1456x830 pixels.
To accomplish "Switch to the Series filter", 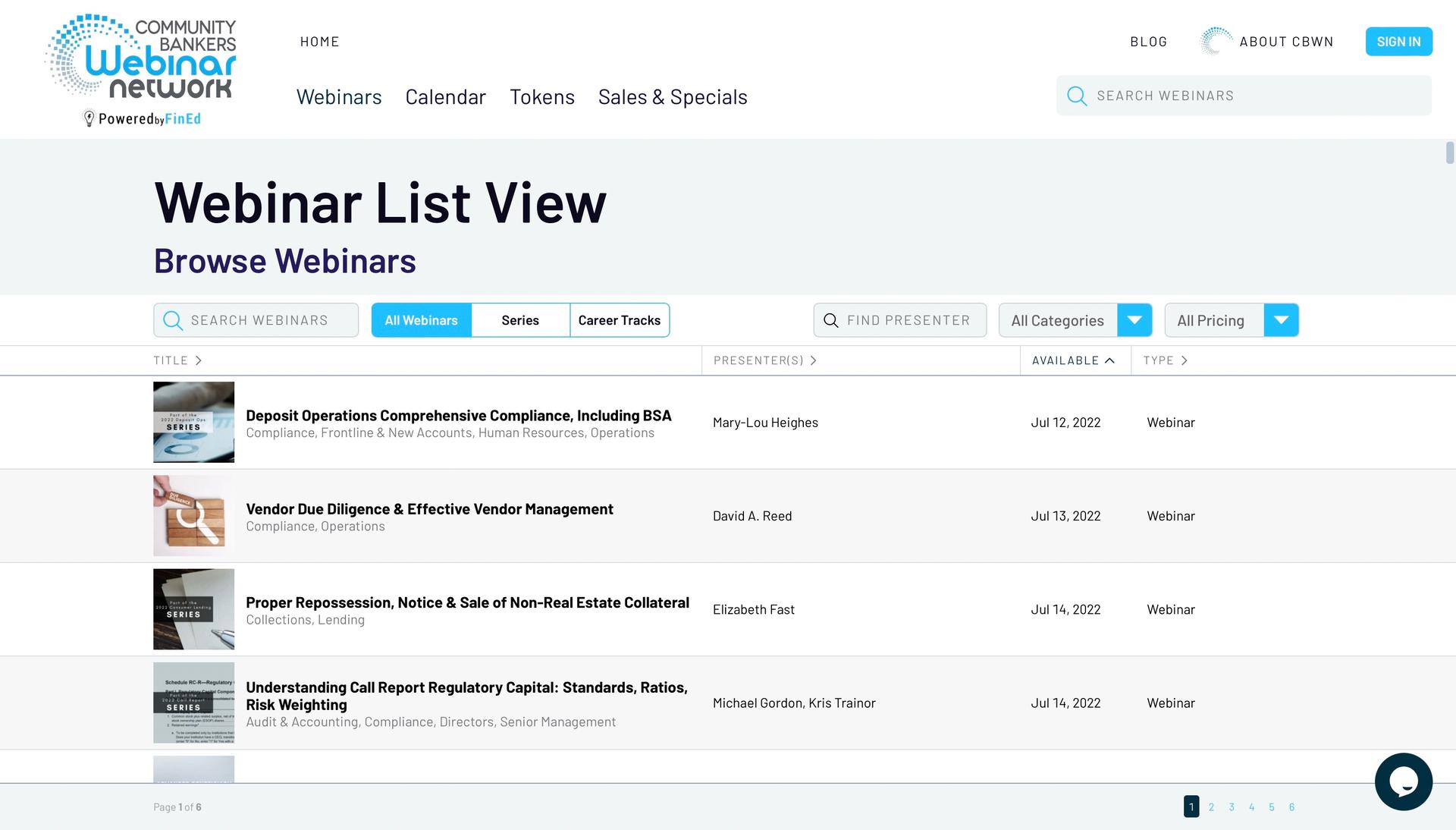I will [520, 320].
